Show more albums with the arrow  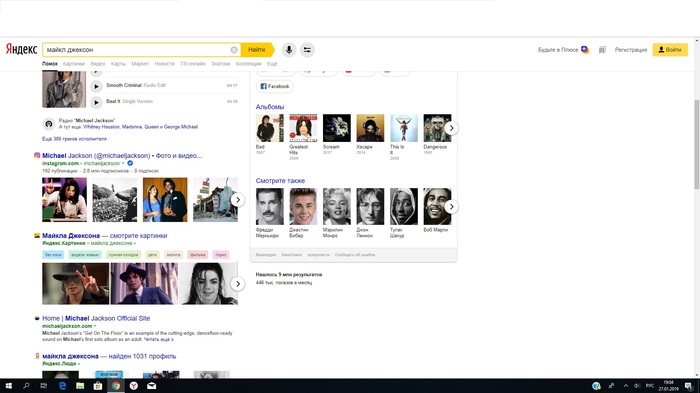point(451,128)
